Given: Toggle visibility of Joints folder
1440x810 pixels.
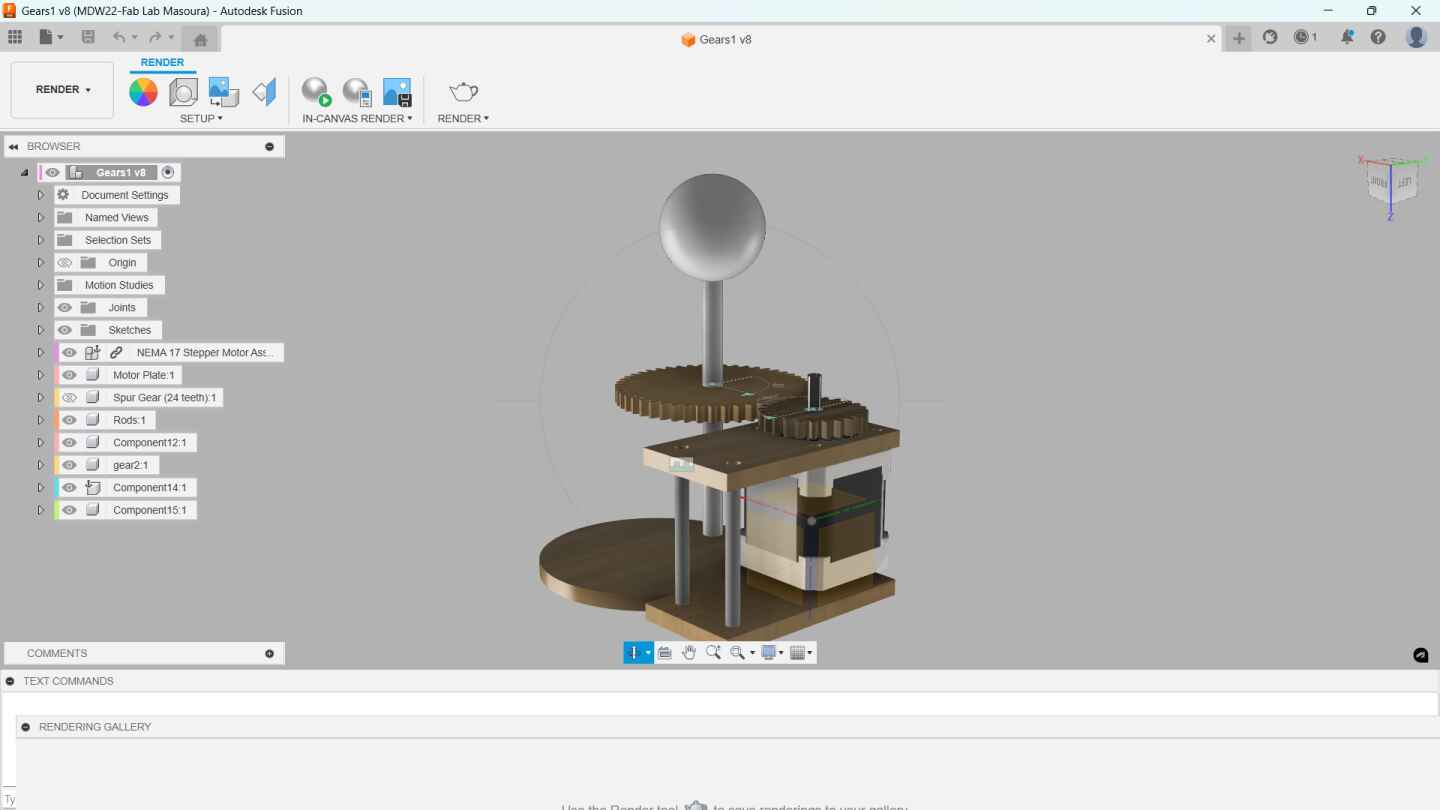Looking at the screenshot, I should 65,307.
